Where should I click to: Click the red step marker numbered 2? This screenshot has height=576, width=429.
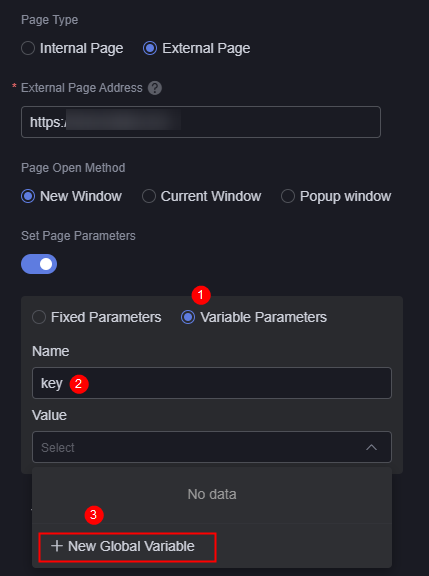79,384
